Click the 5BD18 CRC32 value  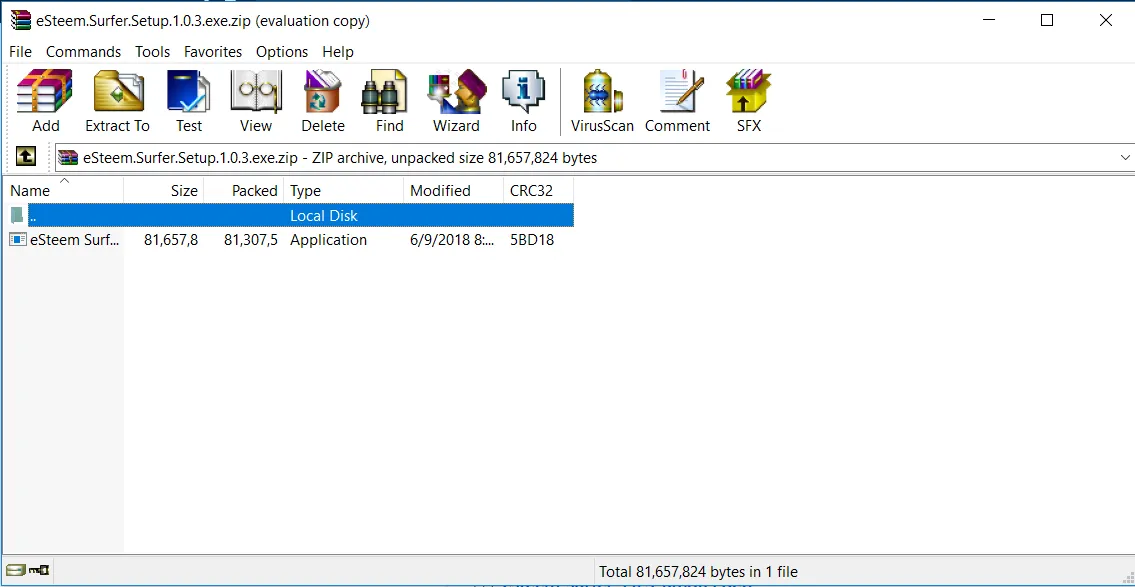click(532, 240)
